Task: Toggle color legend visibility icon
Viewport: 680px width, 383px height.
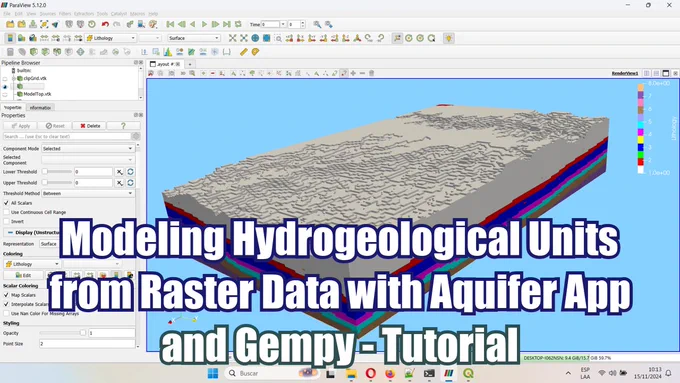Action: pyautogui.click(x=10, y=38)
